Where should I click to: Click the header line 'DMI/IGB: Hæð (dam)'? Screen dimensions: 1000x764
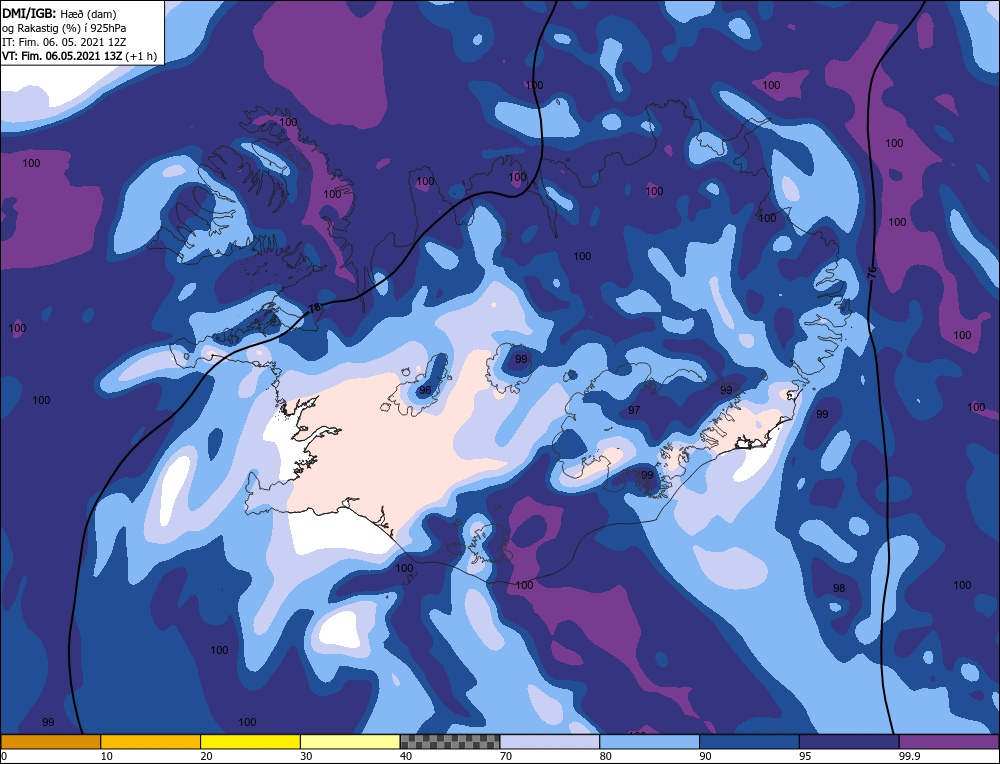[59, 14]
